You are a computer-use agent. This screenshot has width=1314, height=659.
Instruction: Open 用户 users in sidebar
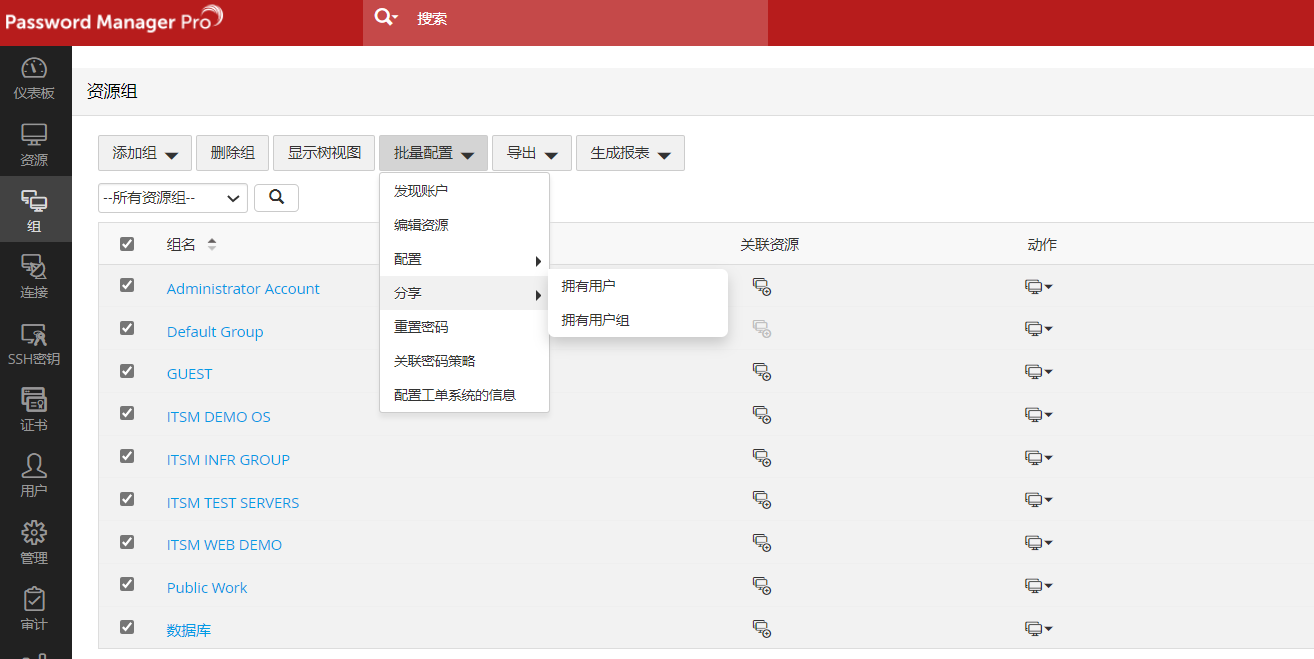coord(34,475)
